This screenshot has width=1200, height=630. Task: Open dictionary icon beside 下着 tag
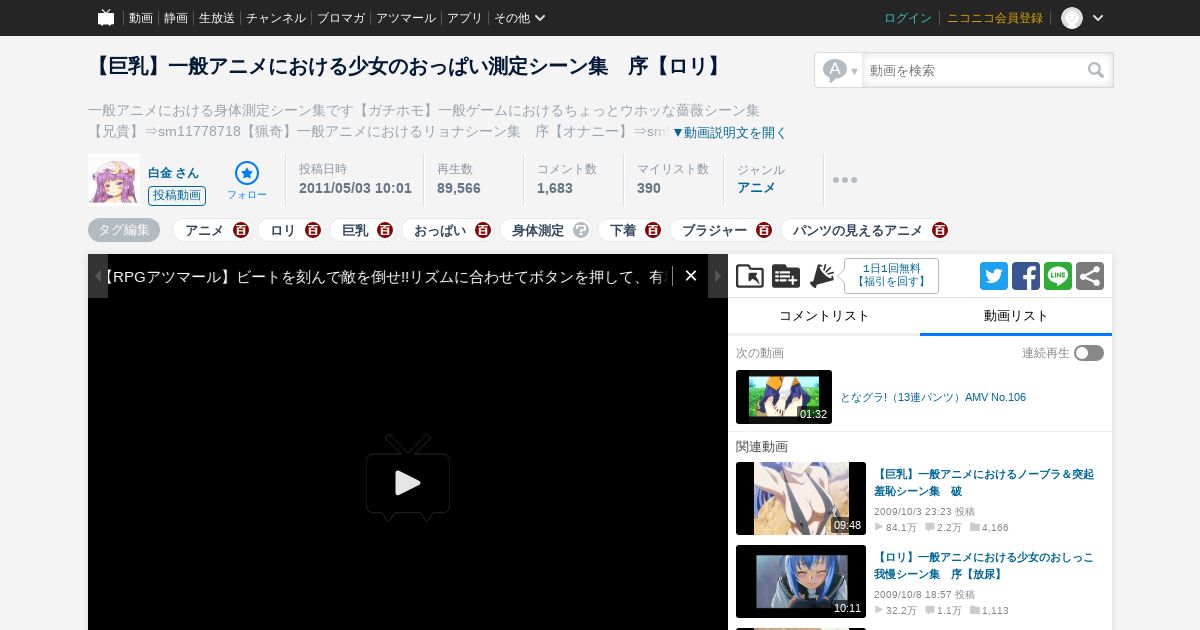click(653, 230)
